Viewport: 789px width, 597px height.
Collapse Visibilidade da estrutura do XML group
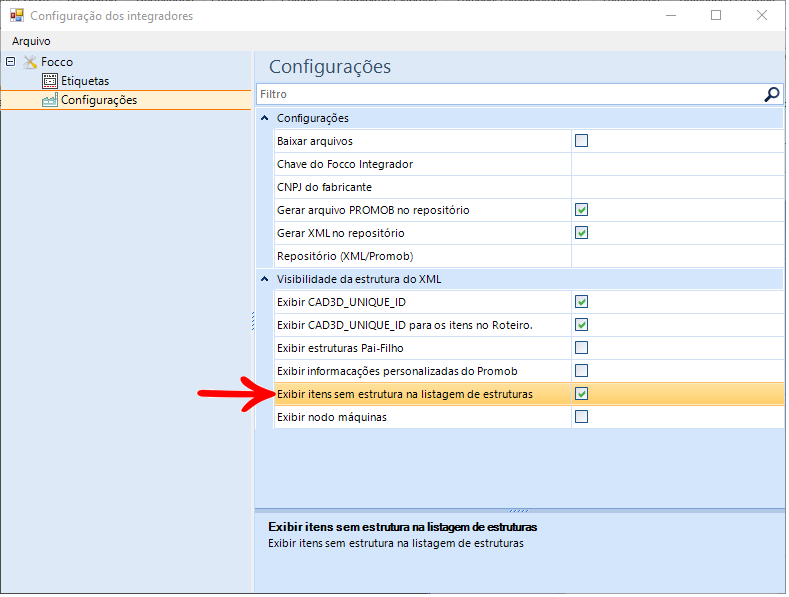(x=265, y=279)
